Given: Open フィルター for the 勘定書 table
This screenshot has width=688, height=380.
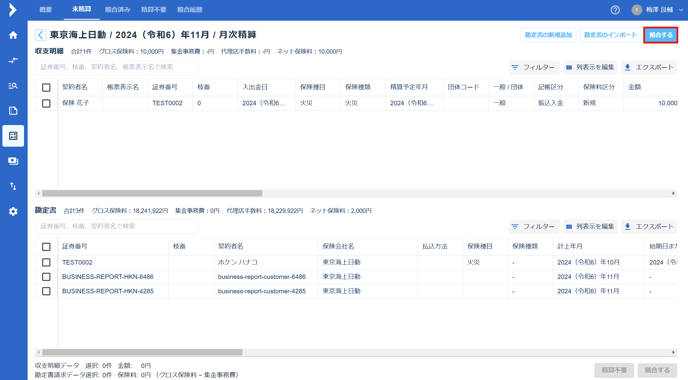Looking at the screenshot, I should pos(534,226).
